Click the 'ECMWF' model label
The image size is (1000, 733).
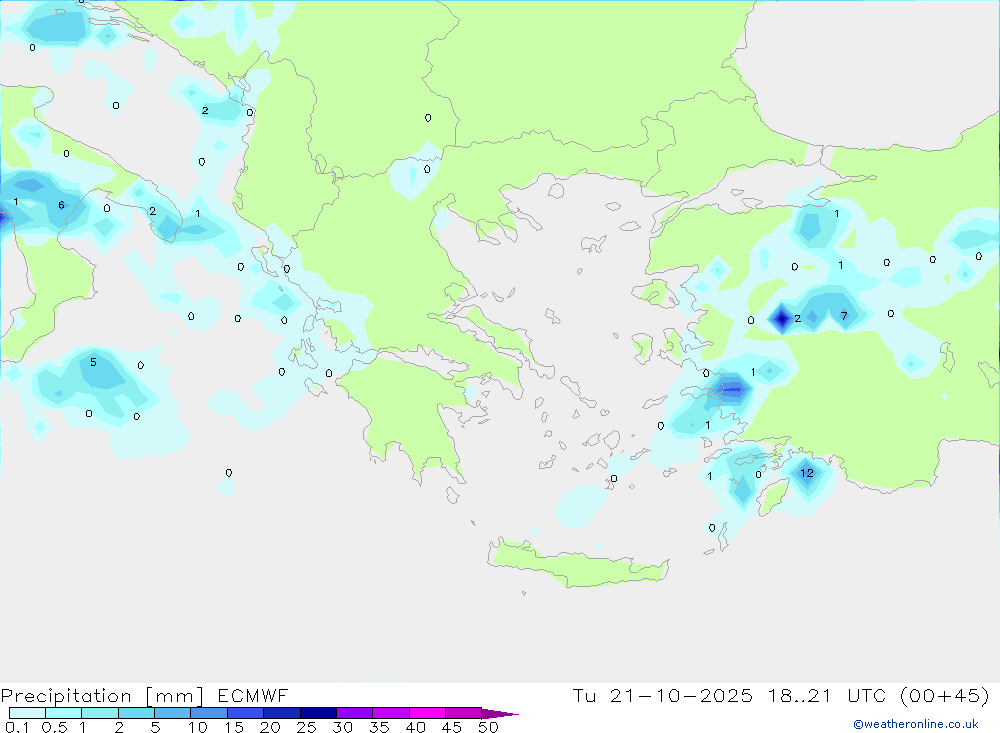[x=253, y=695]
